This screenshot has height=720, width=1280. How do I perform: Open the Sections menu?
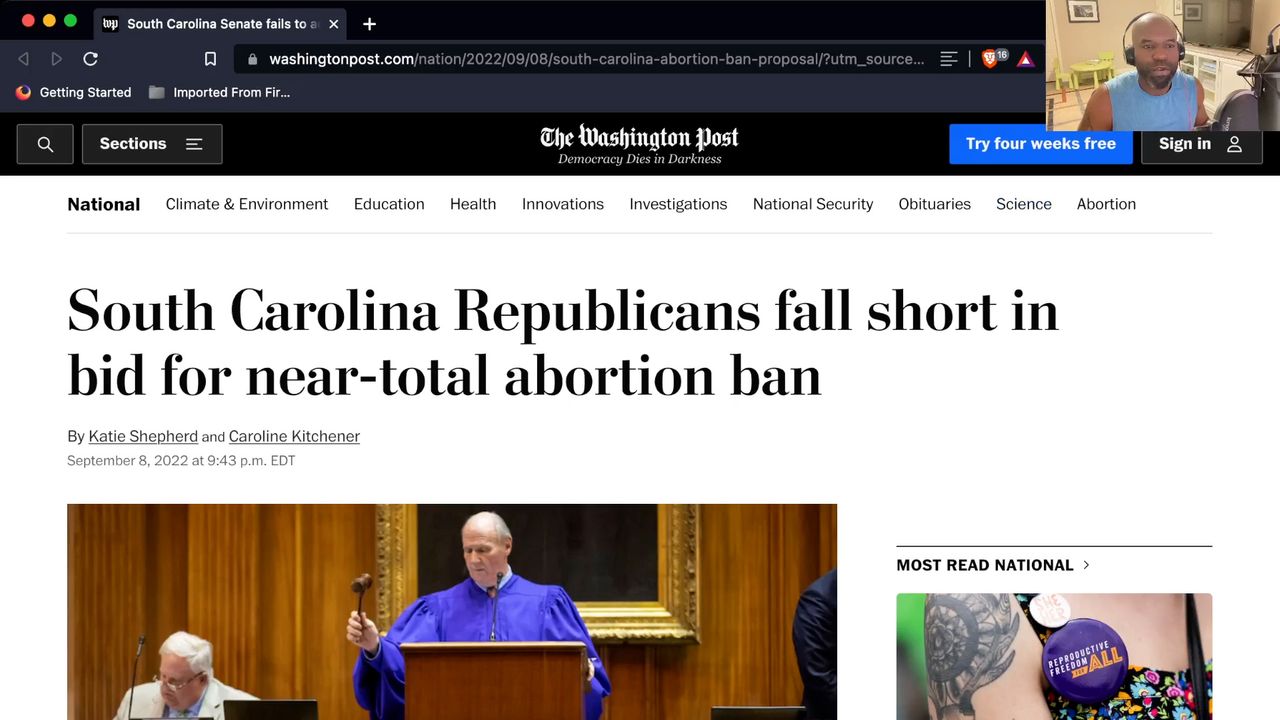click(x=152, y=144)
